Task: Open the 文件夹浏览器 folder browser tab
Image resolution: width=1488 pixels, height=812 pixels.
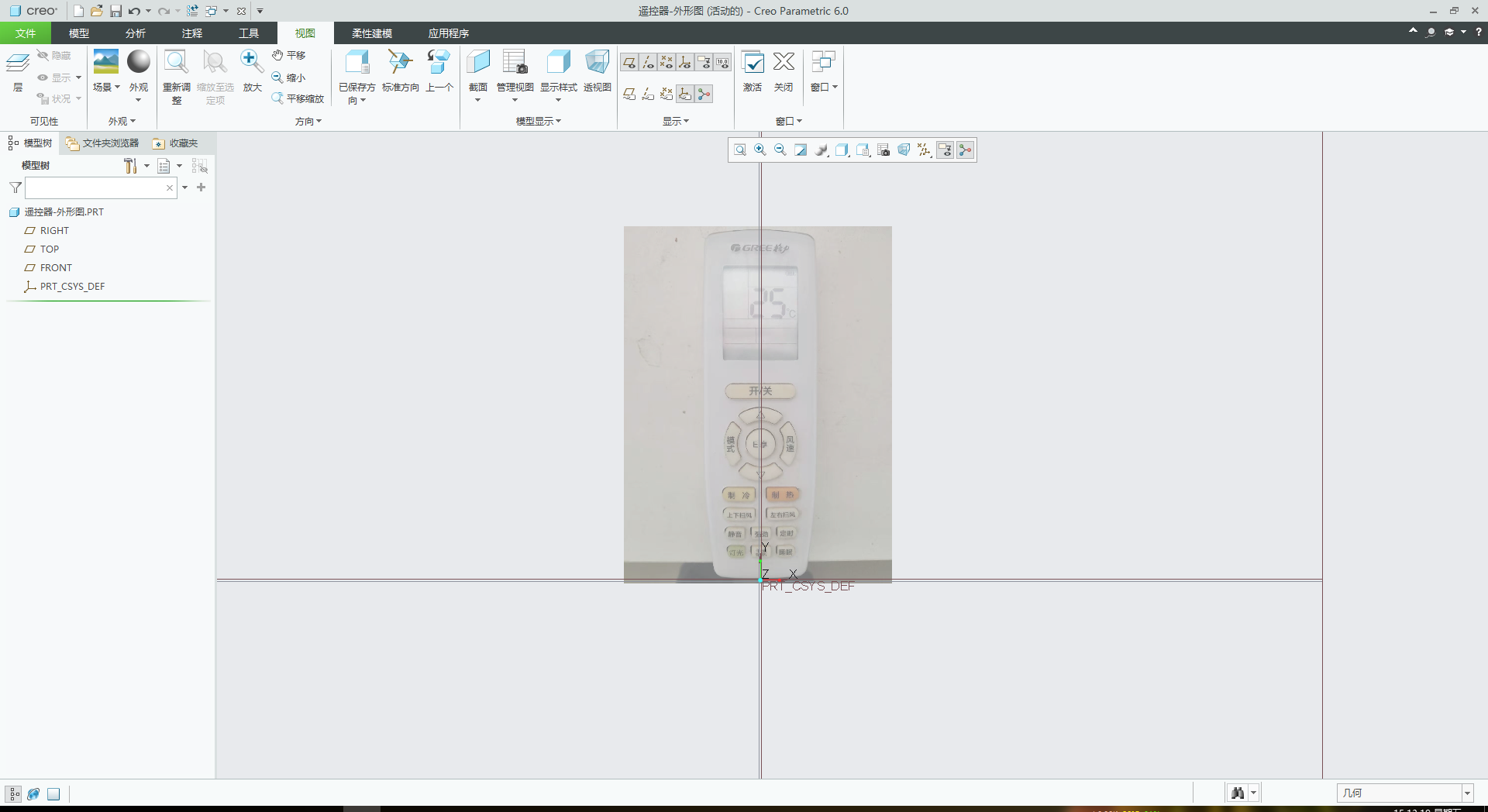Action: coord(102,143)
